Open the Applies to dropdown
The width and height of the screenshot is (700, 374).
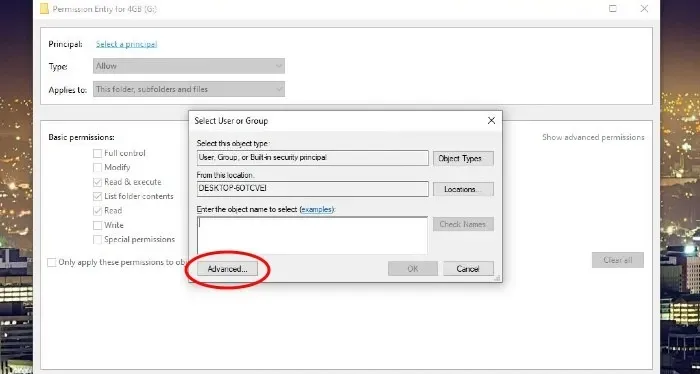pyautogui.click(x=189, y=89)
